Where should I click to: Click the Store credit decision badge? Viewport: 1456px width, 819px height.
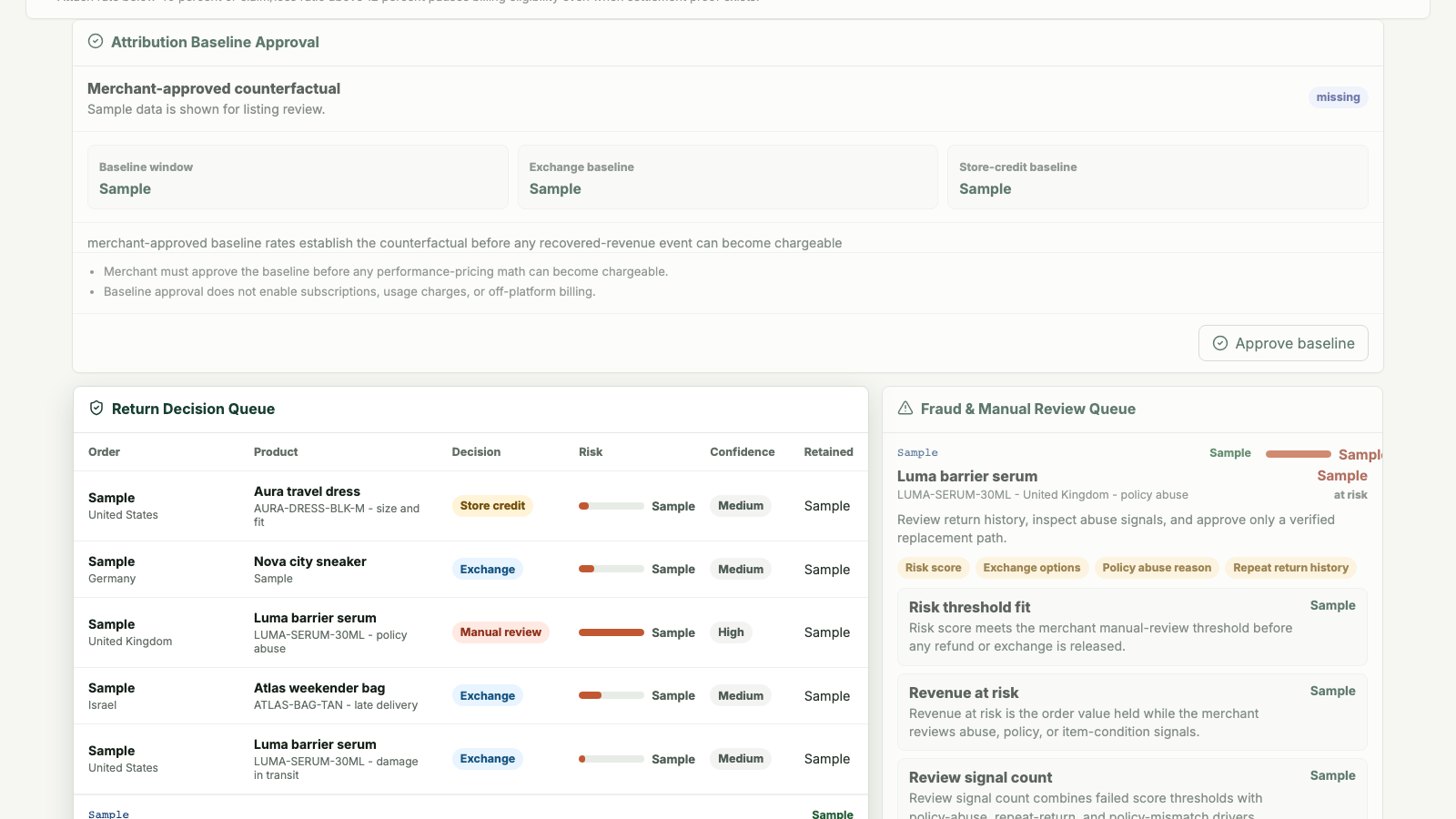click(x=492, y=506)
